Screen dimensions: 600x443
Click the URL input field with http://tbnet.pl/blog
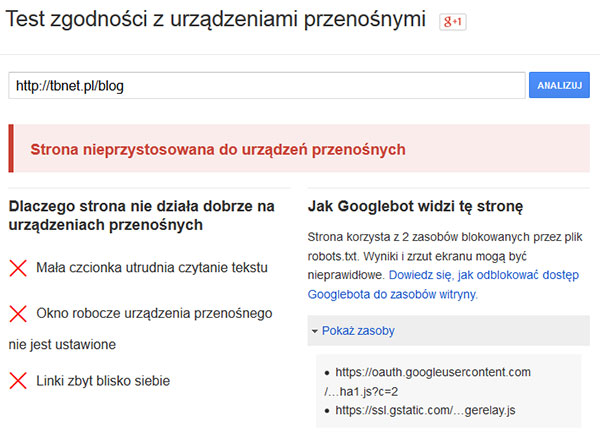point(267,85)
